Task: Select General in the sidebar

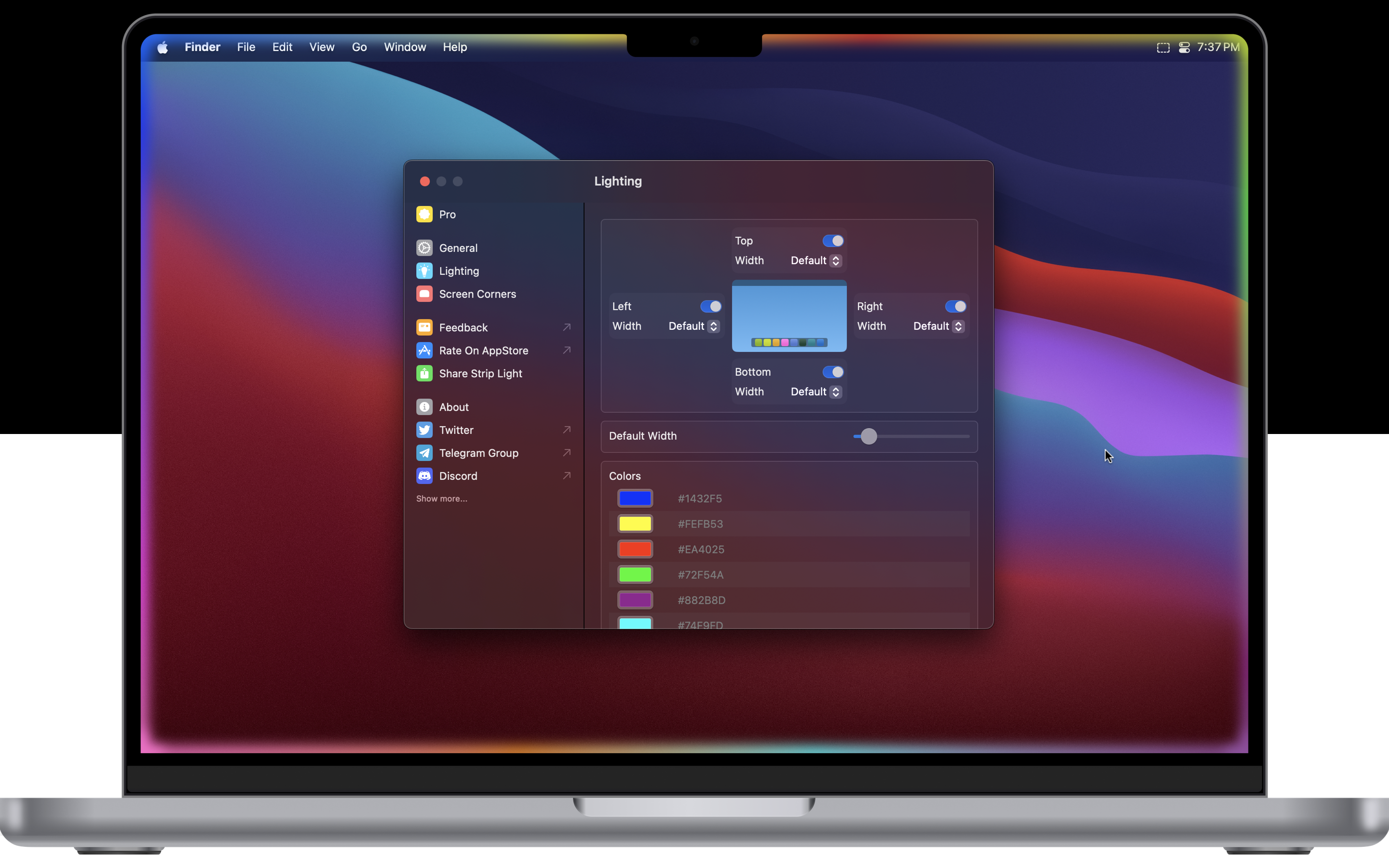Action: (494, 247)
